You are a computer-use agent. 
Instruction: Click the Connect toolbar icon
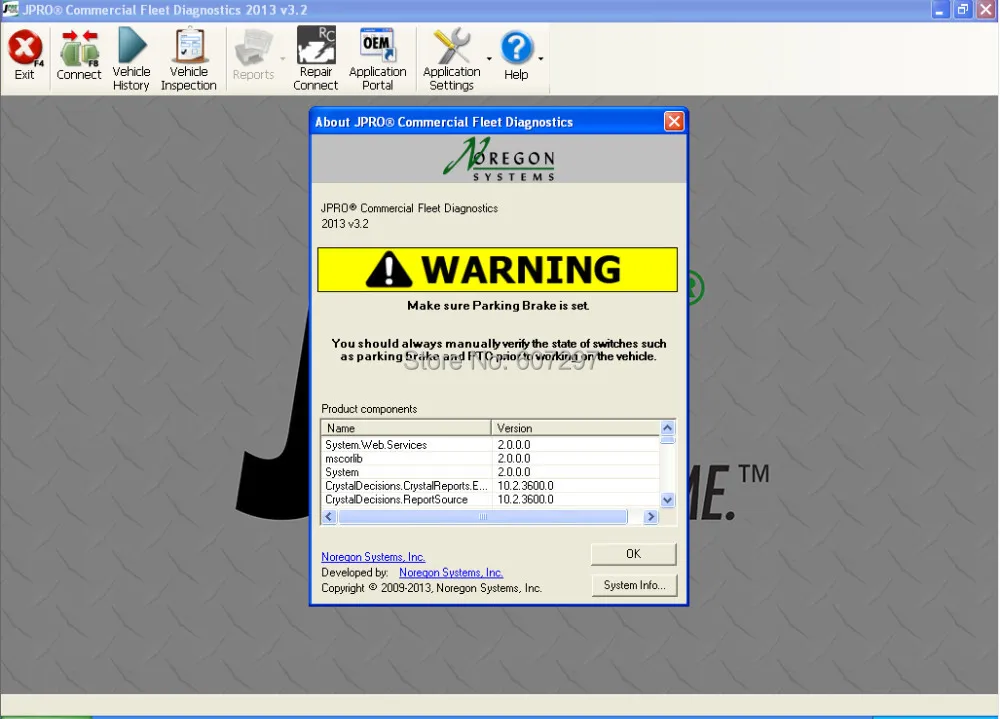(79, 55)
